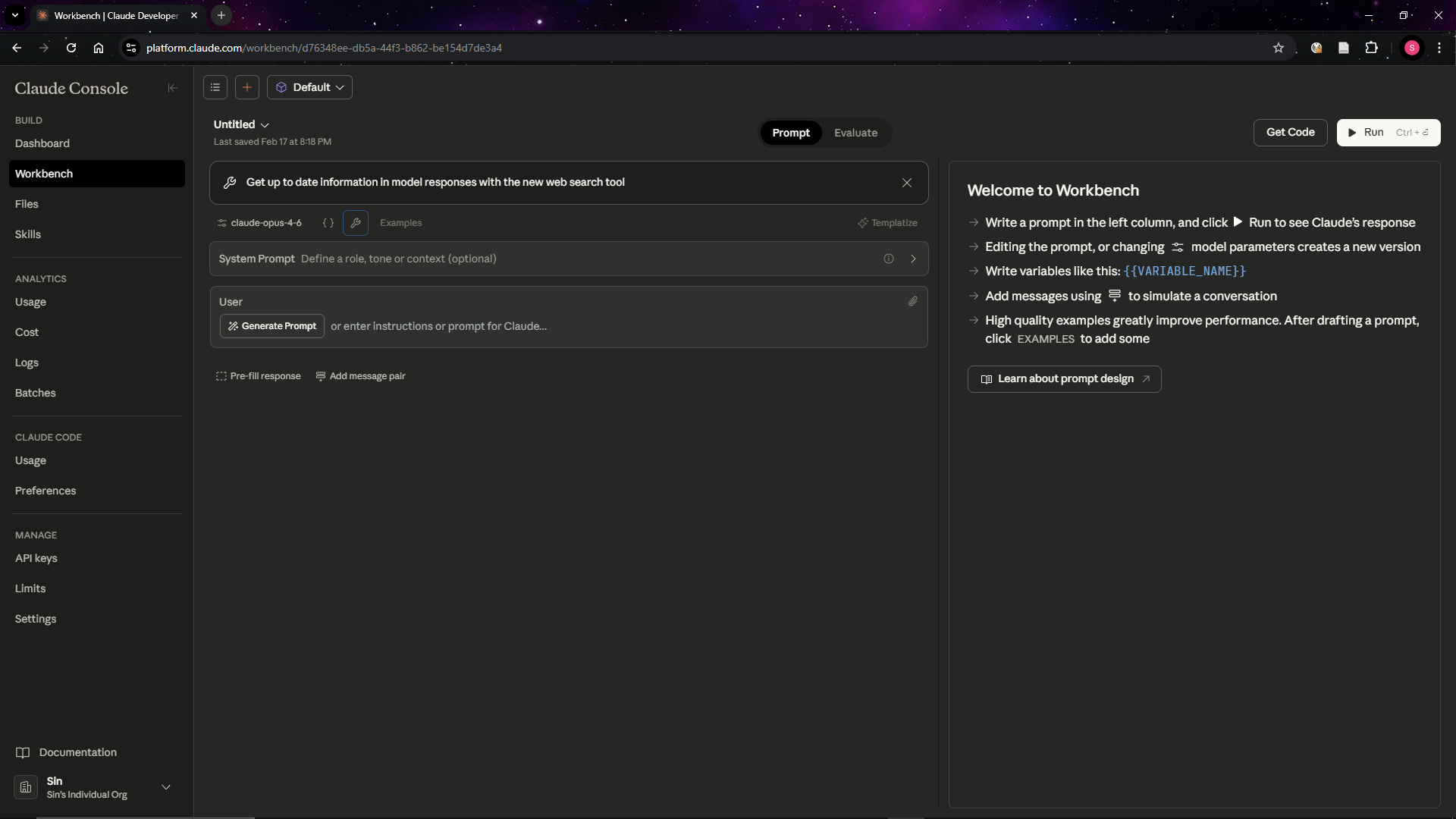
Task: Open the Dashboard sidebar item
Action: 42,143
